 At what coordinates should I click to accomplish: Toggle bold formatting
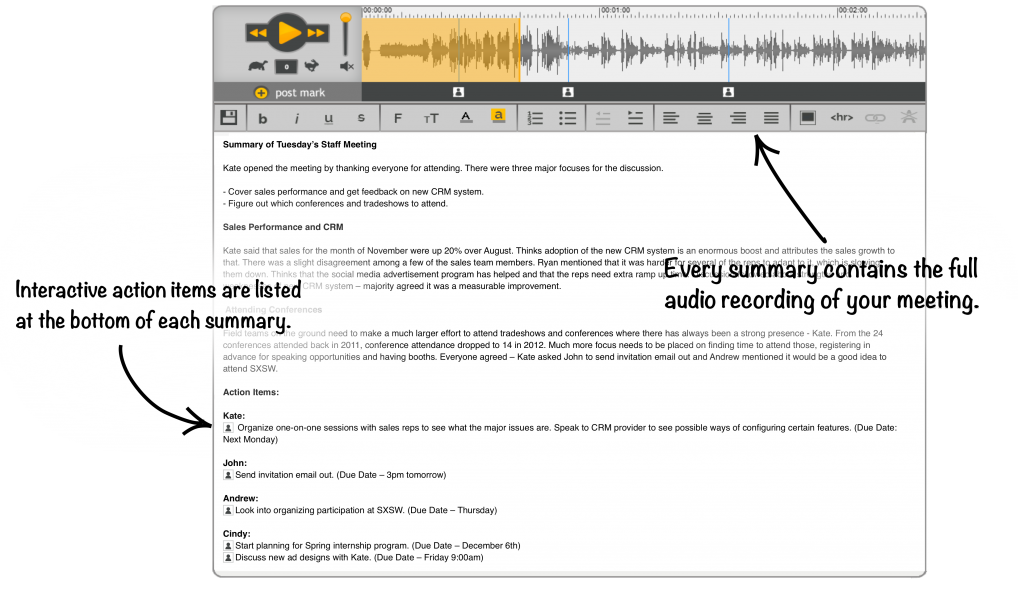click(x=265, y=118)
